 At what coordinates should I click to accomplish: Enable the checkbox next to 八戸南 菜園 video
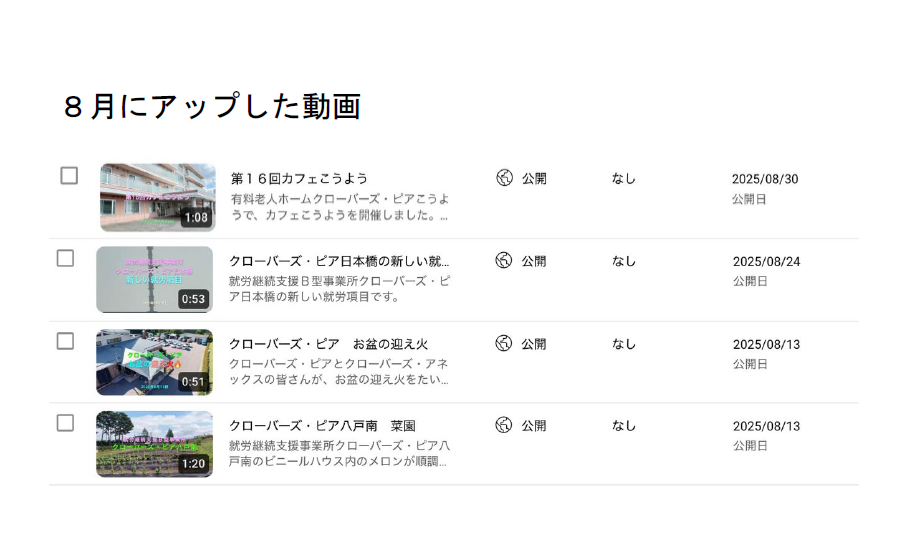[x=65, y=423]
